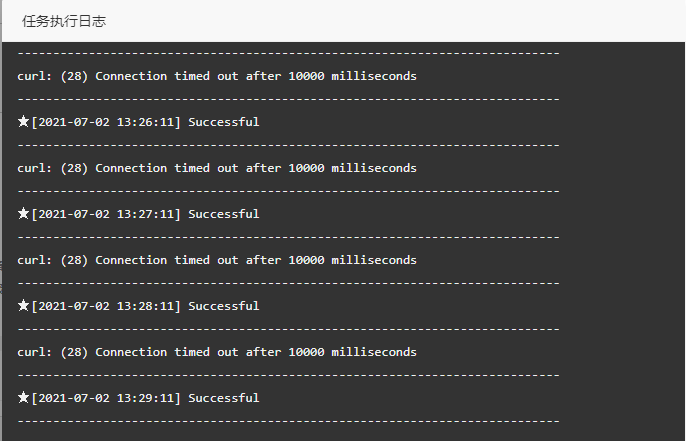Click the dashed separator below the 13:29:11 entry
686x441 pixels.
[x=288, y=421]
